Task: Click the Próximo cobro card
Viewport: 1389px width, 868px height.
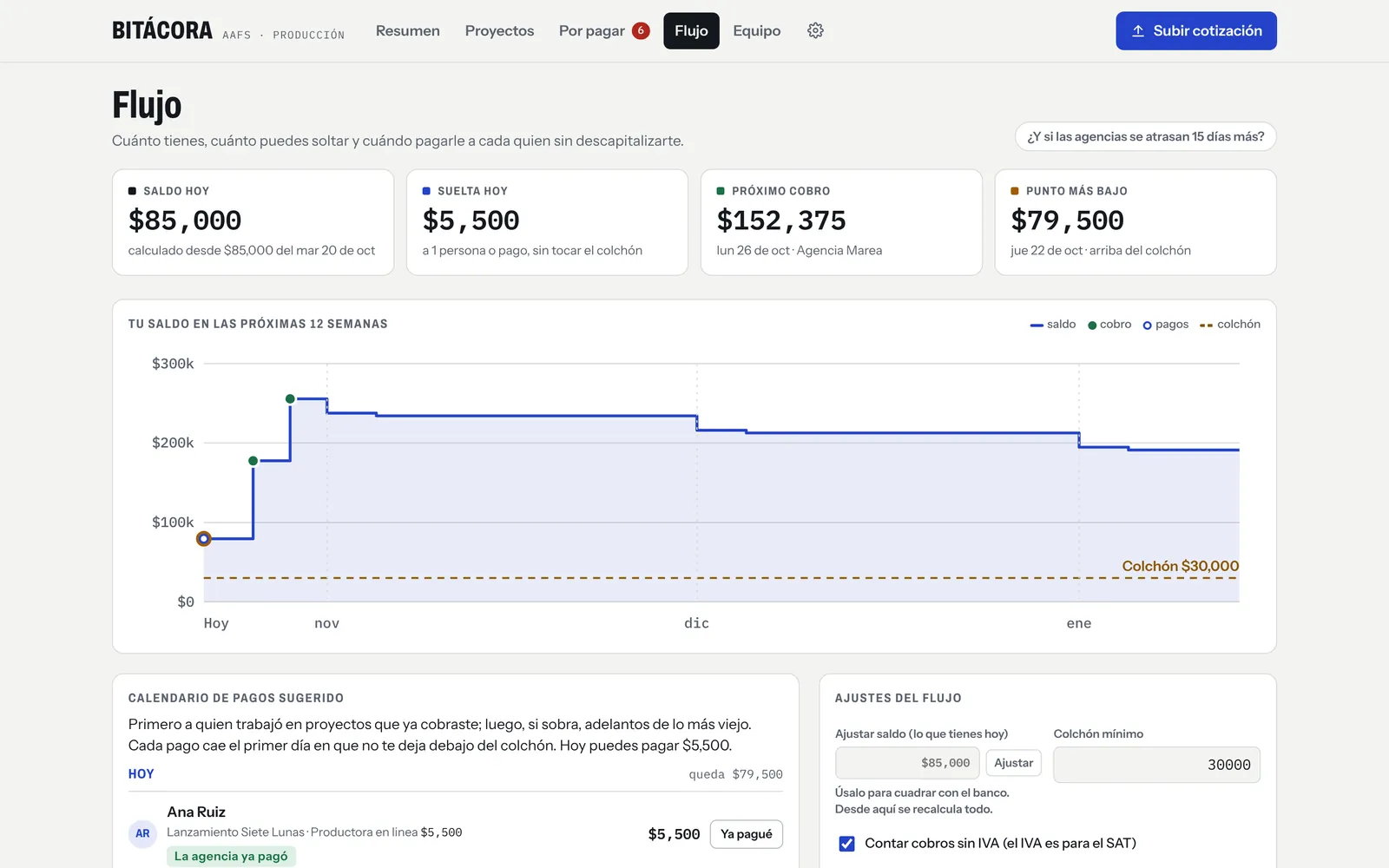Action: (841, 222)
